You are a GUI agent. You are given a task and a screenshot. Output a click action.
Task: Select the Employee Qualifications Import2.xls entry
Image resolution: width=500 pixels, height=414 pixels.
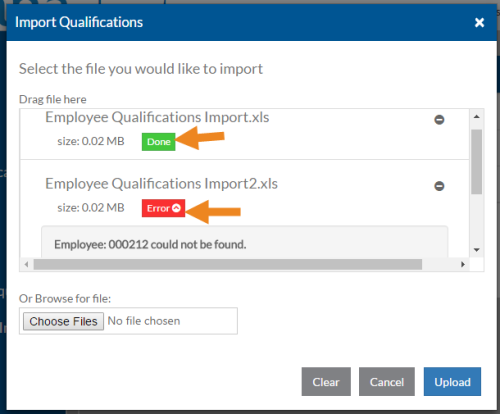tap(161, 184)
